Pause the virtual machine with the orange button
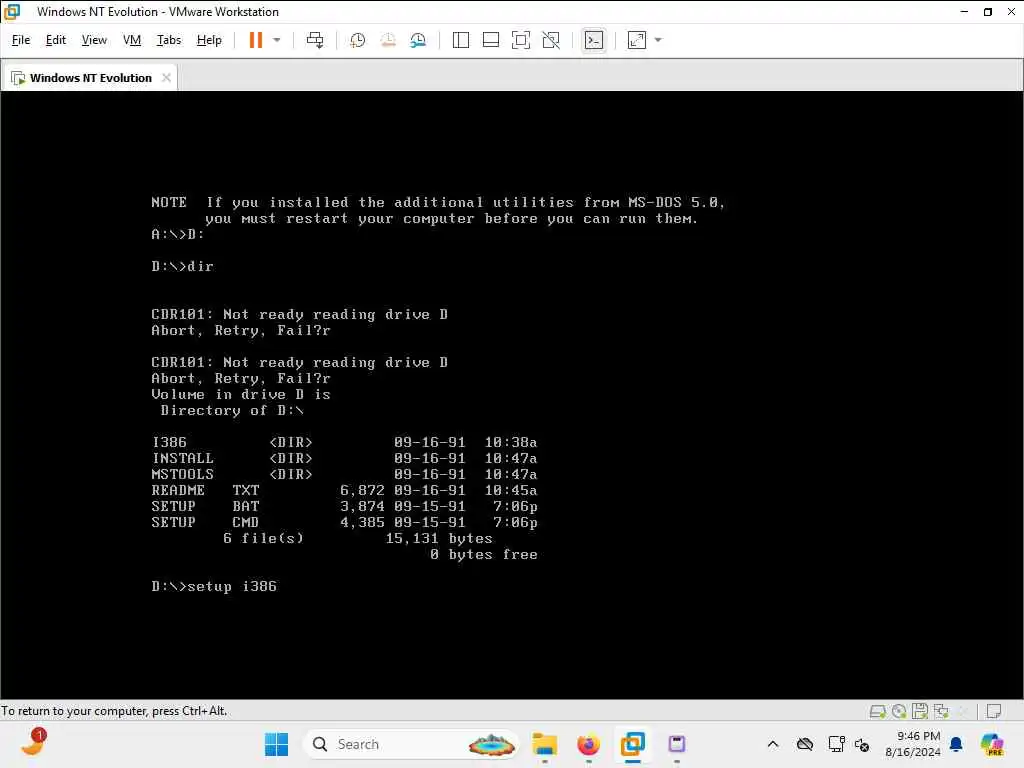 pos(255,40)
